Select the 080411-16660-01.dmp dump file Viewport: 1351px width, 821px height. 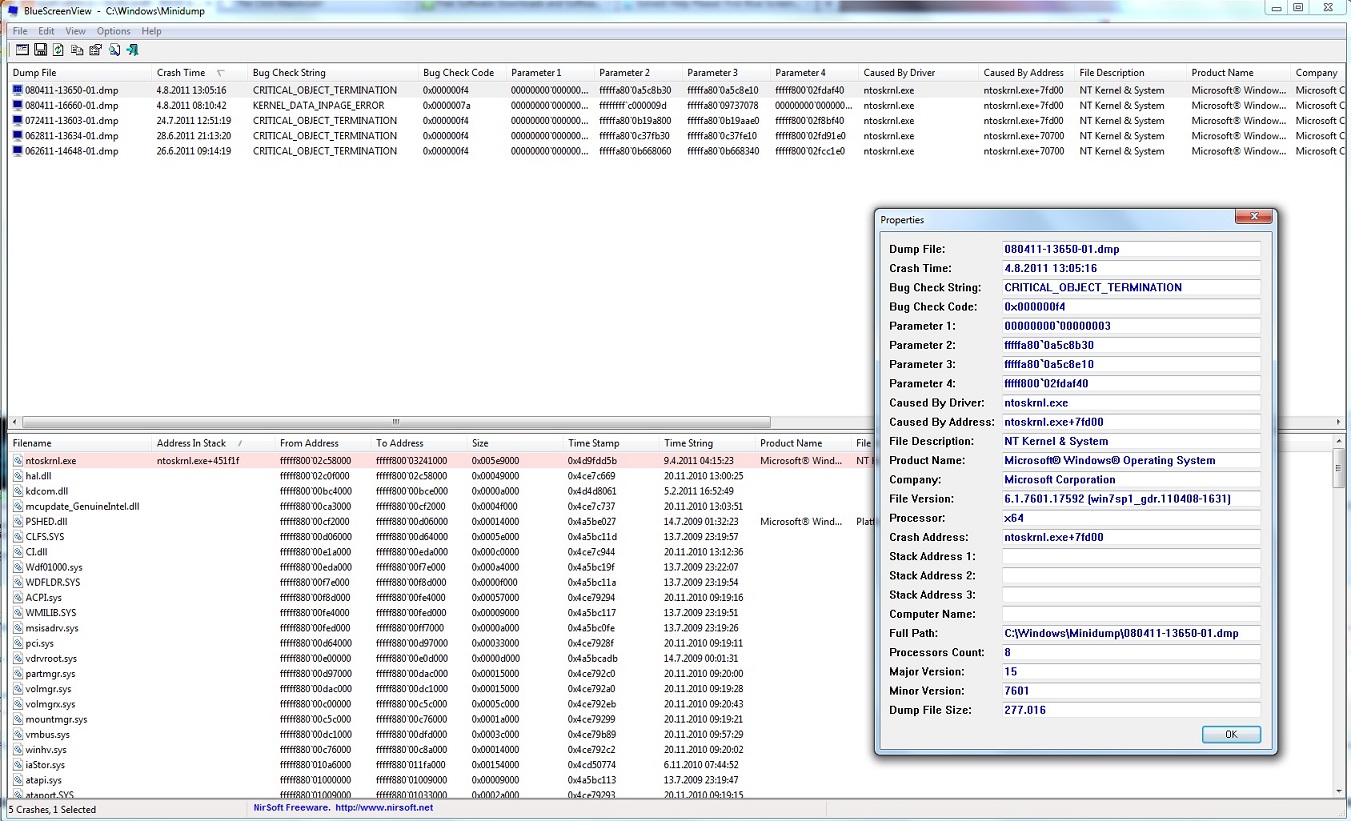(71, 105)
